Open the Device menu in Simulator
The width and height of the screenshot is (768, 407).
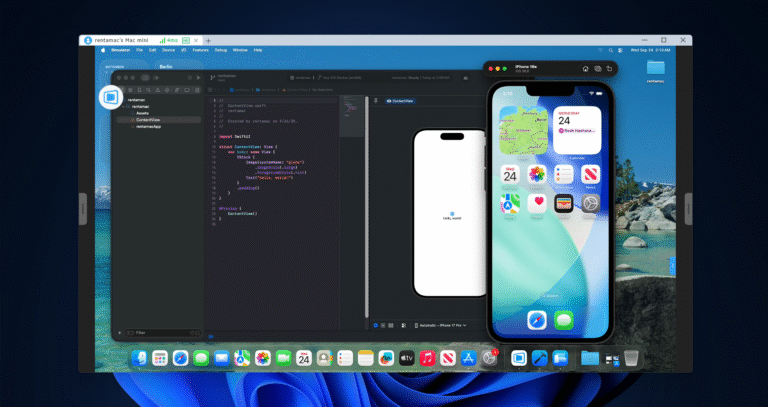coord(168,49)
